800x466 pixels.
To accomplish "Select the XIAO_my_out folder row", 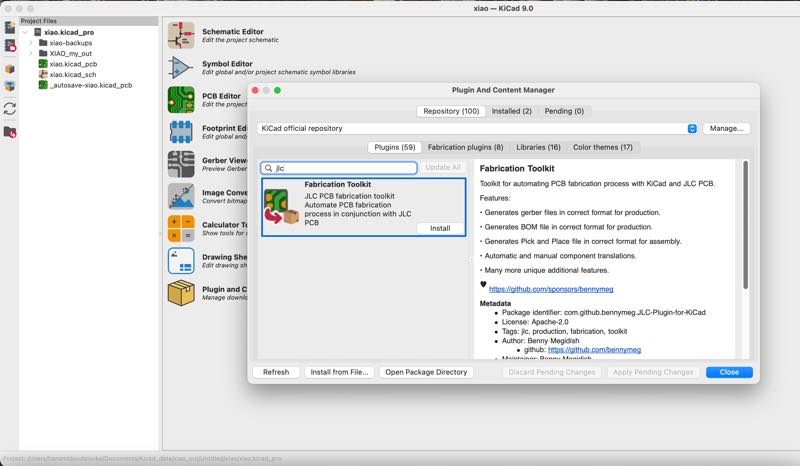I will pyautogui.click(x=70, y=54).
